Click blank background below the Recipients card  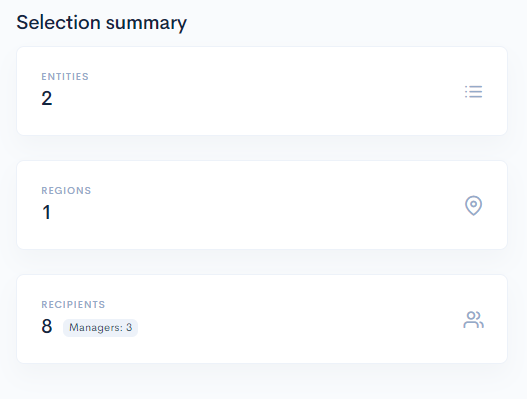tap(262, 382)
